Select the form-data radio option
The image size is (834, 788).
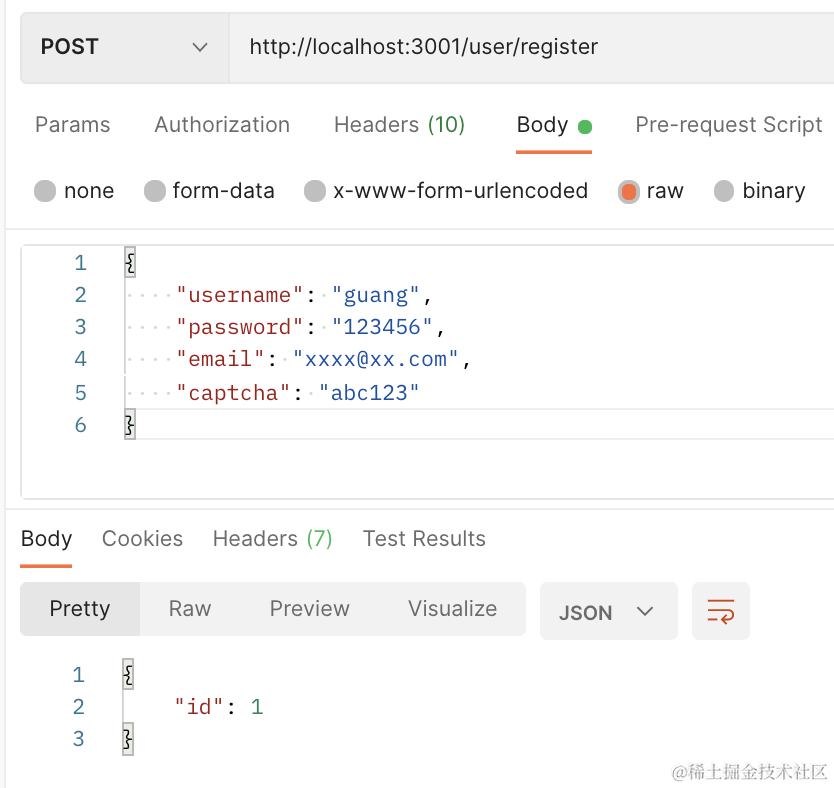pyautogui.click(x=155, y=191)
